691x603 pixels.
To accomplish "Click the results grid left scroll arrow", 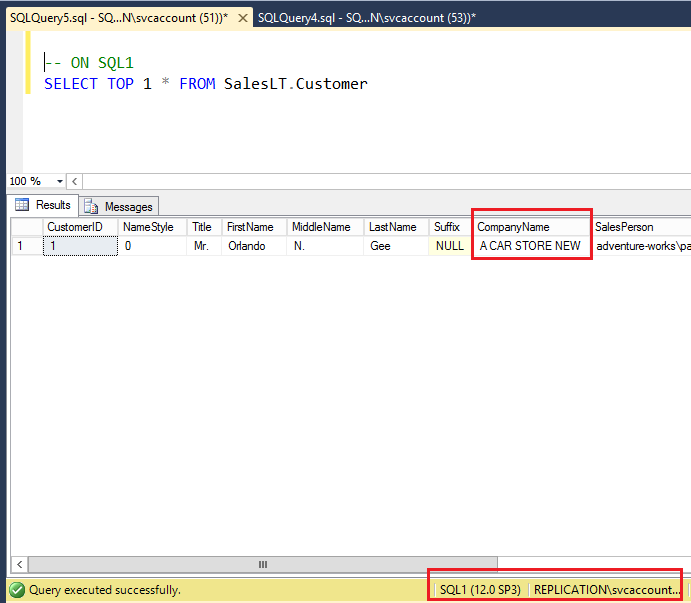I will coord(17,564).
